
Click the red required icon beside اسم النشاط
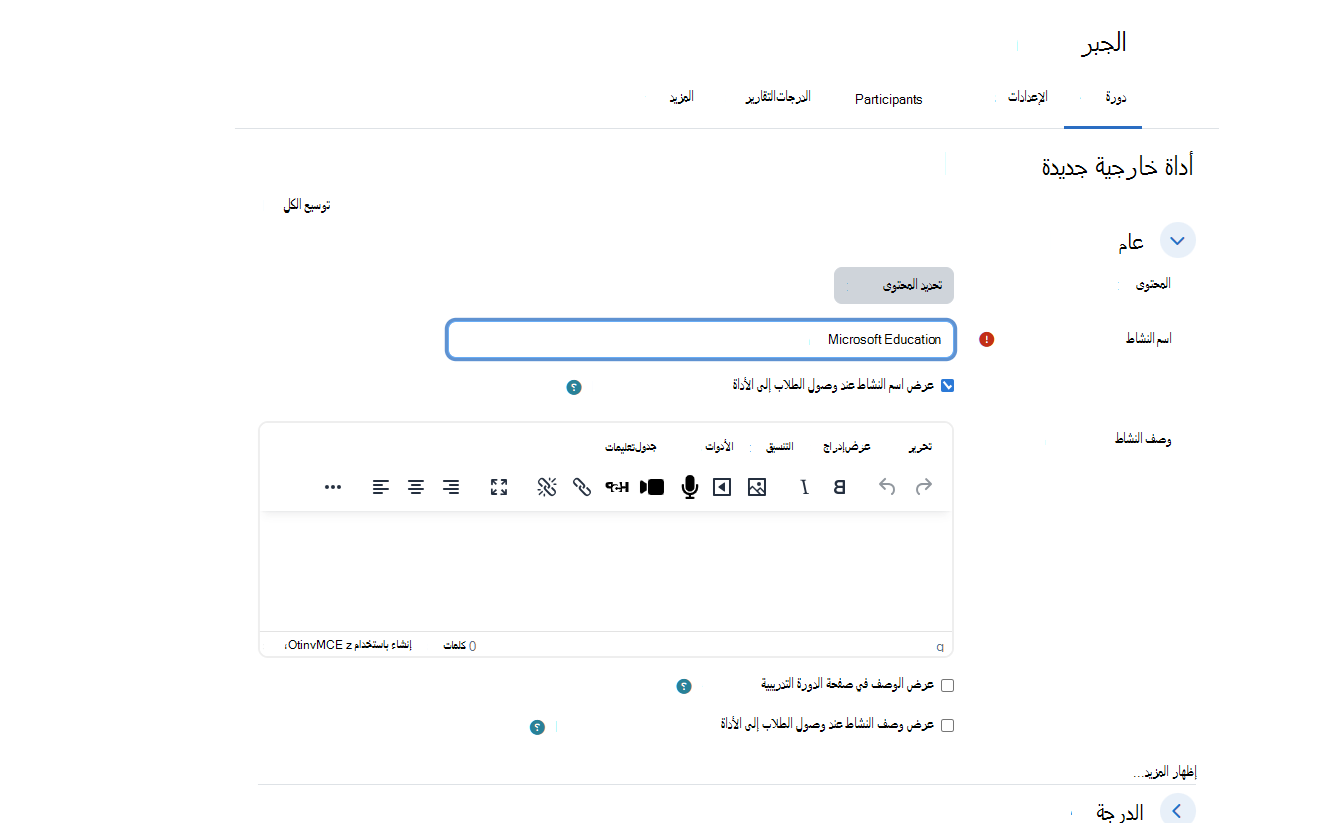(987, 339)
